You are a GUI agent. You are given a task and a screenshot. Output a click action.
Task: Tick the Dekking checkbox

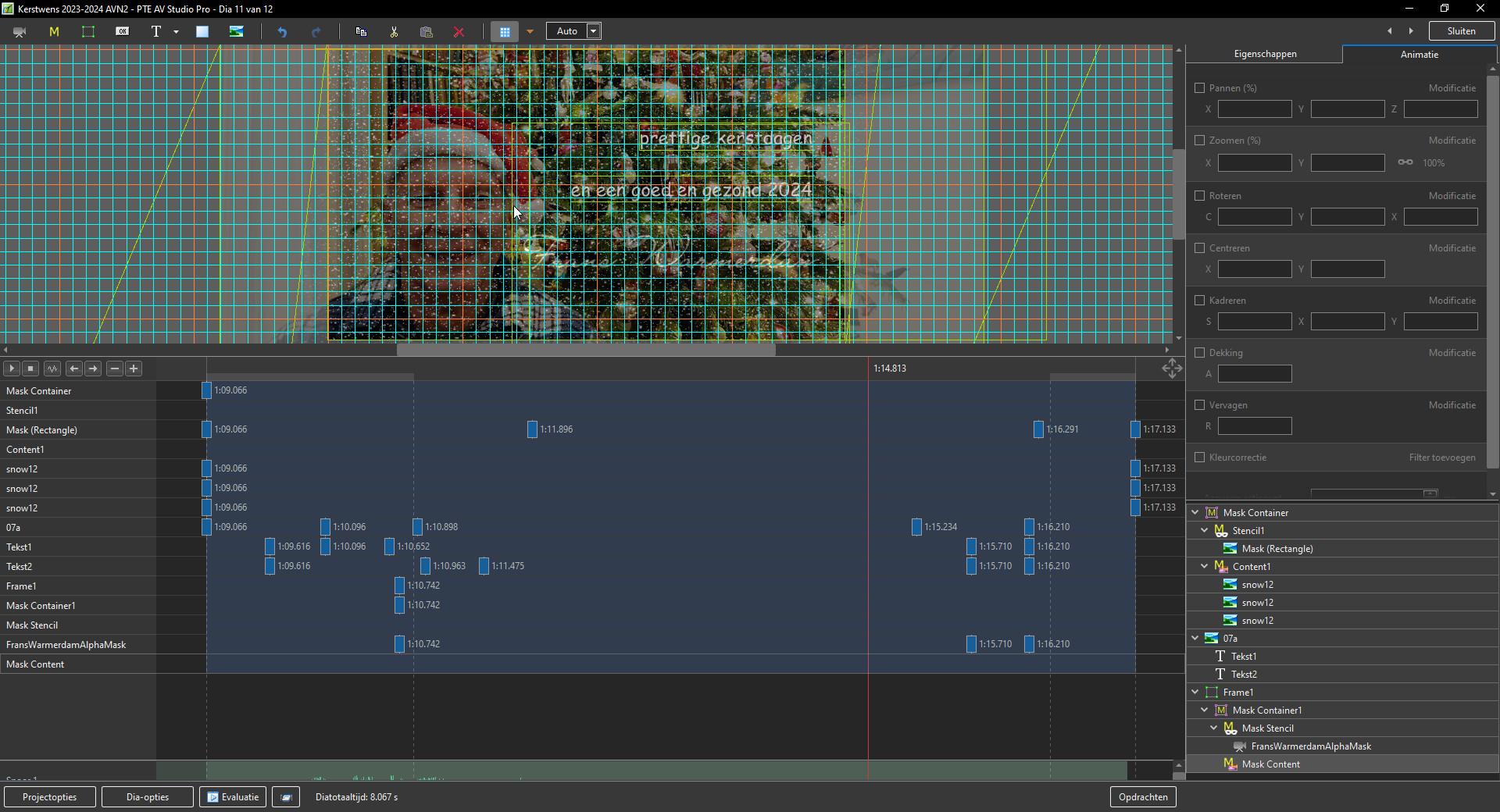click(1200, 353)
